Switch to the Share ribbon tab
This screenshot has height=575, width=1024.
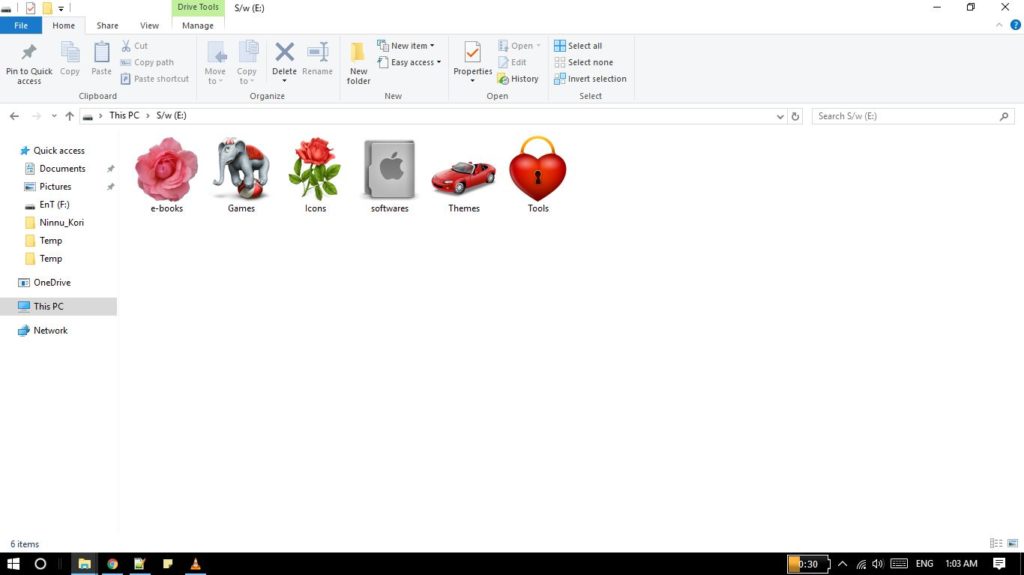pos(107,25)
